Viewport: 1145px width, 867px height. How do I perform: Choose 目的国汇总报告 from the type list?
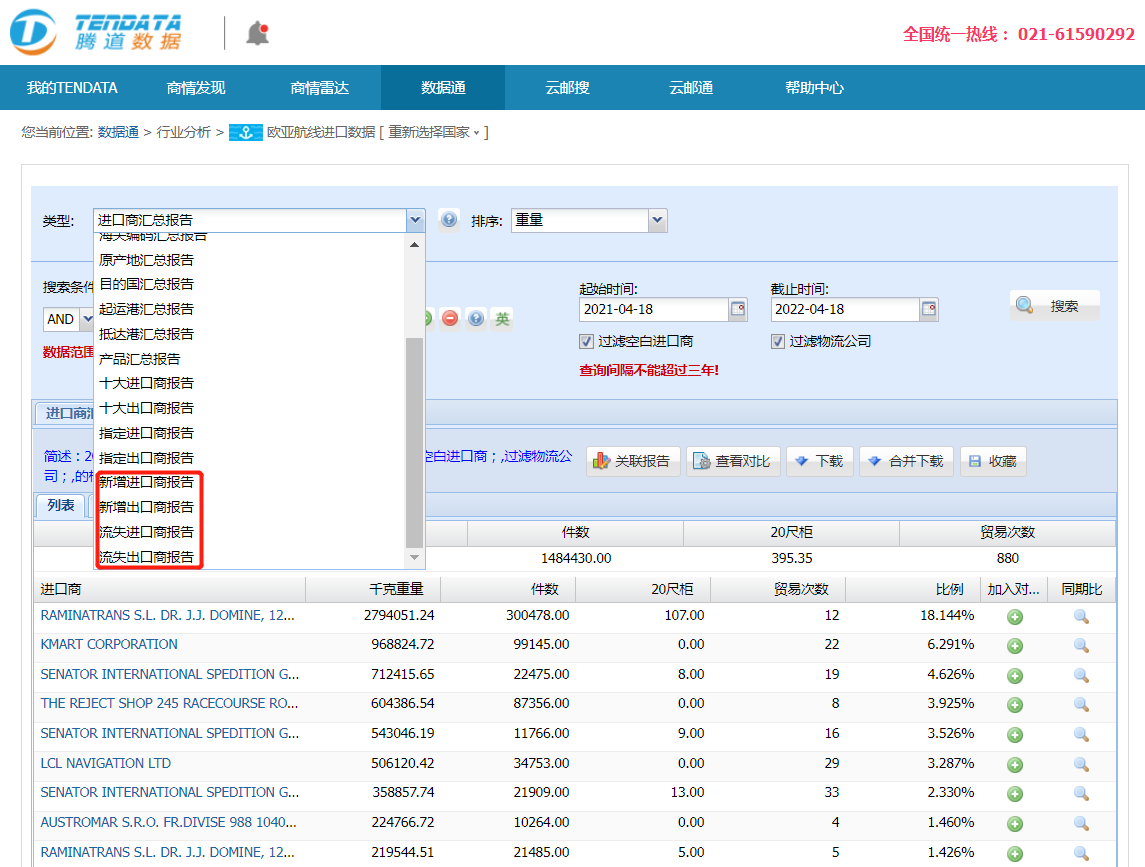pyautogui.click(x=147, y=284)
